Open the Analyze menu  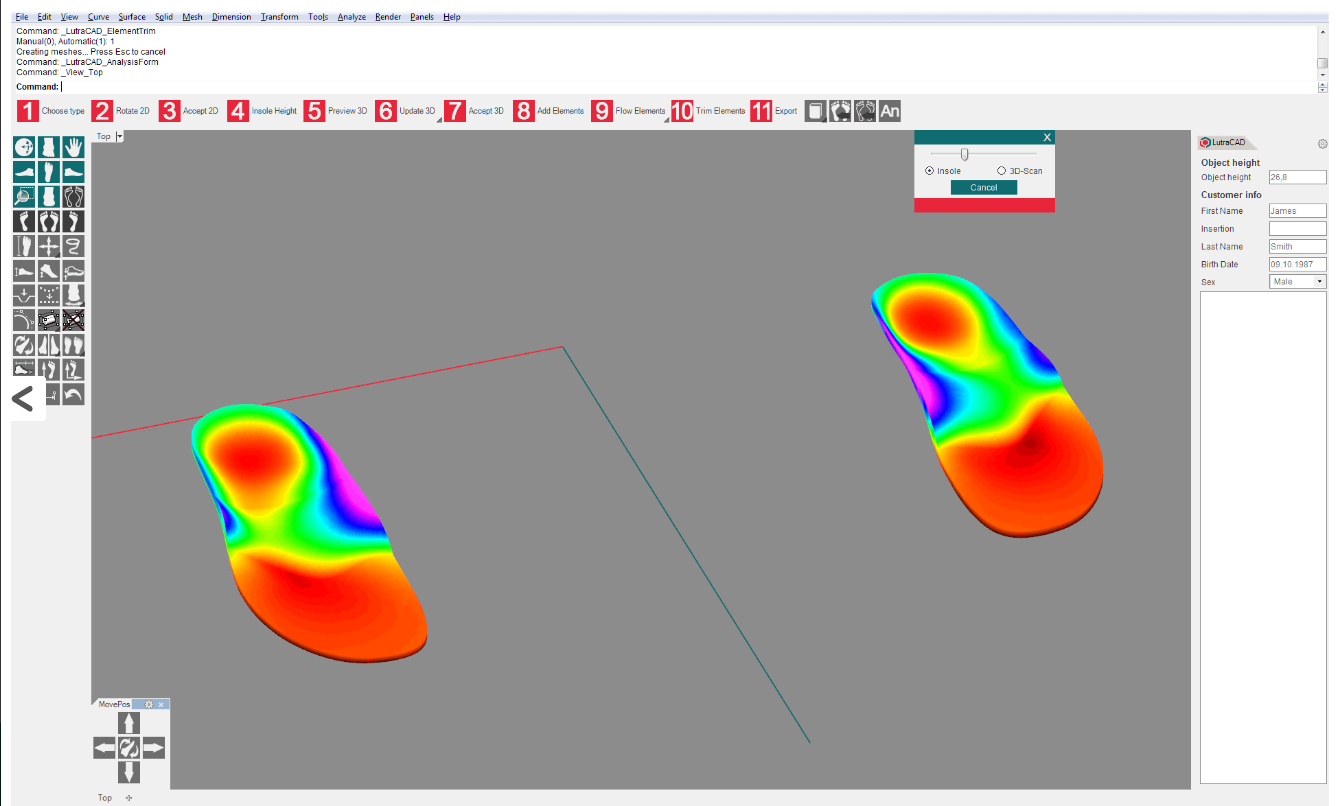click(x=351, y=16)
